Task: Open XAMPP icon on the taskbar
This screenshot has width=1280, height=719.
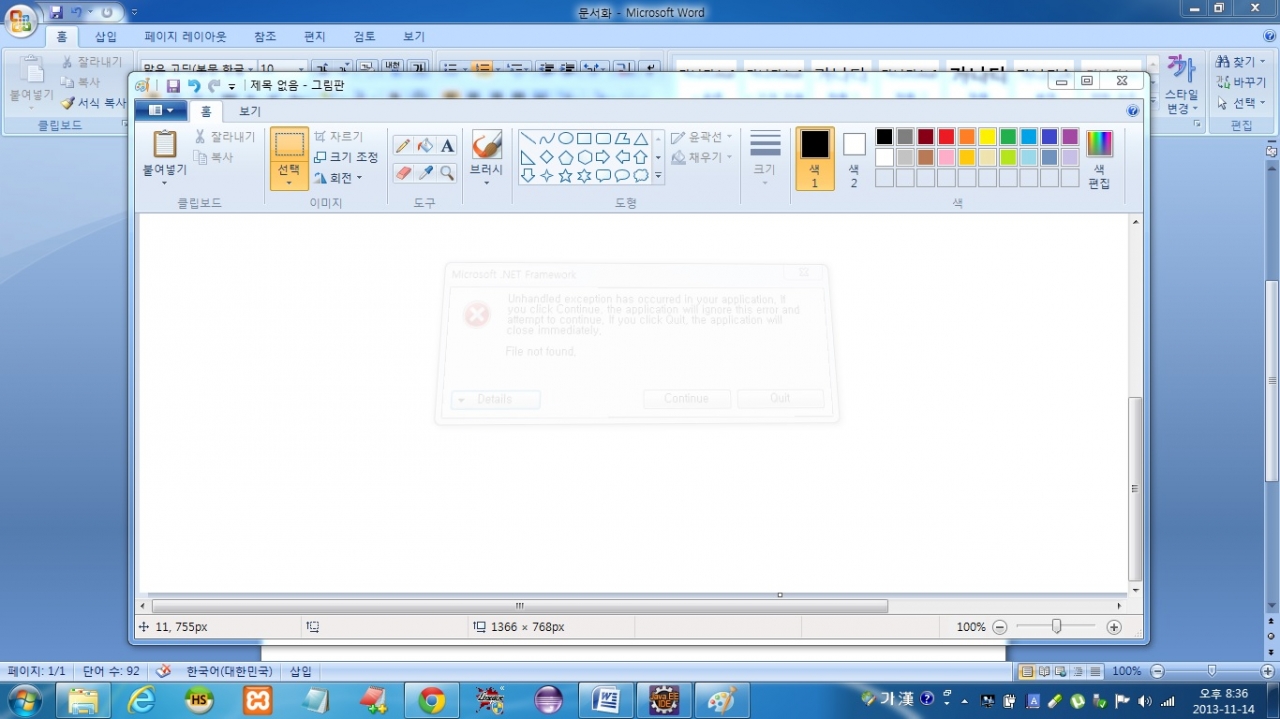Action: click(258, 701)
